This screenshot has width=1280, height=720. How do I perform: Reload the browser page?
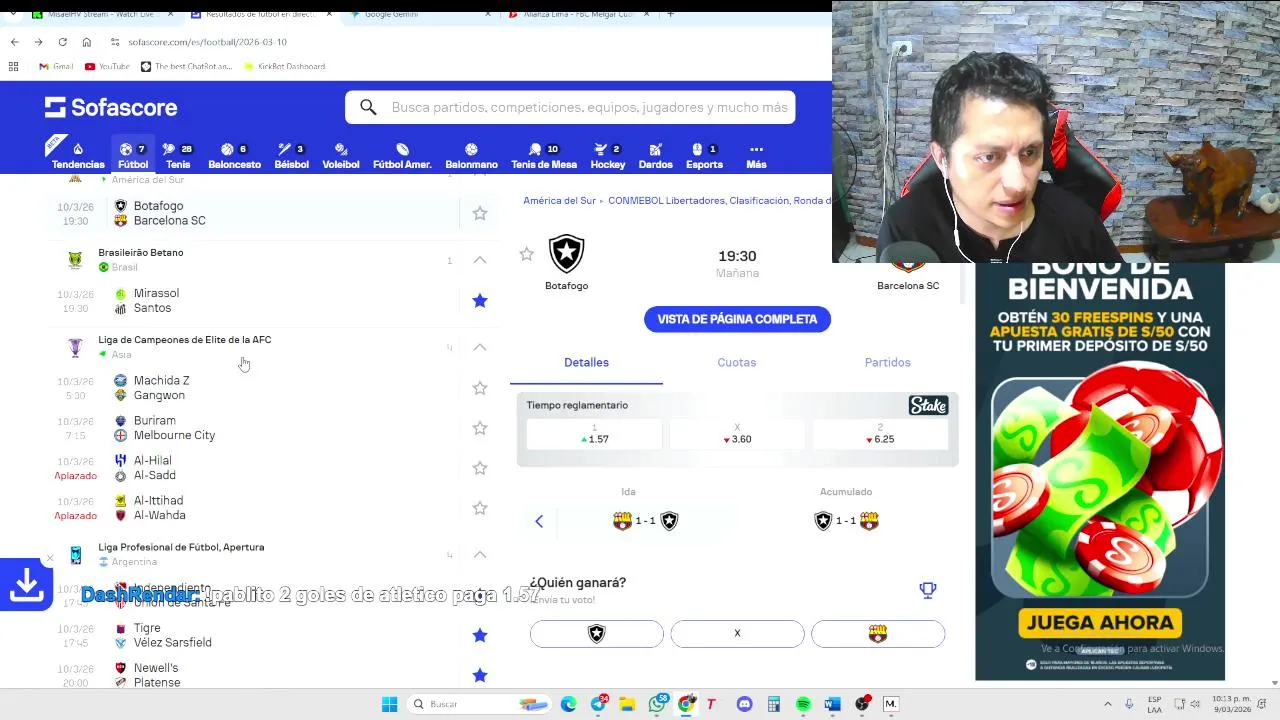(62, 42)
